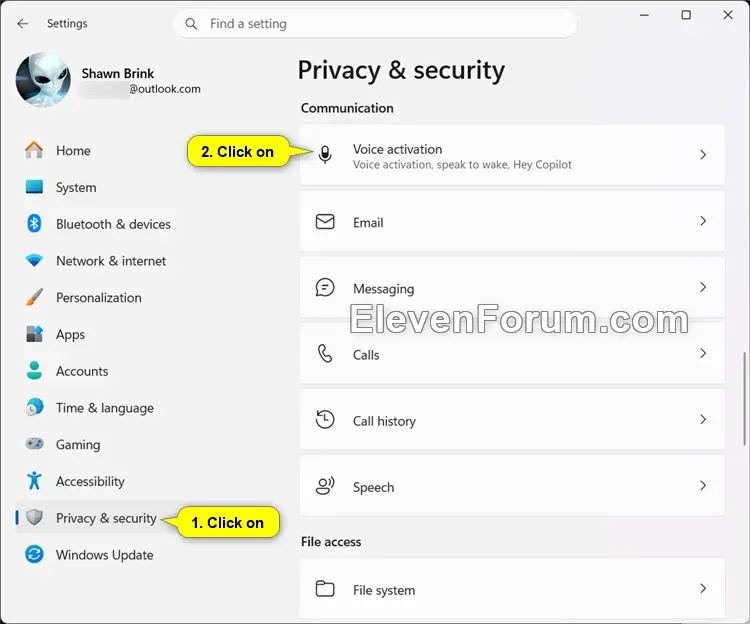Viewport: 750px width, 624px height.
Task: Click the Voice activation microphone icon
Action: tap(325, 154)
